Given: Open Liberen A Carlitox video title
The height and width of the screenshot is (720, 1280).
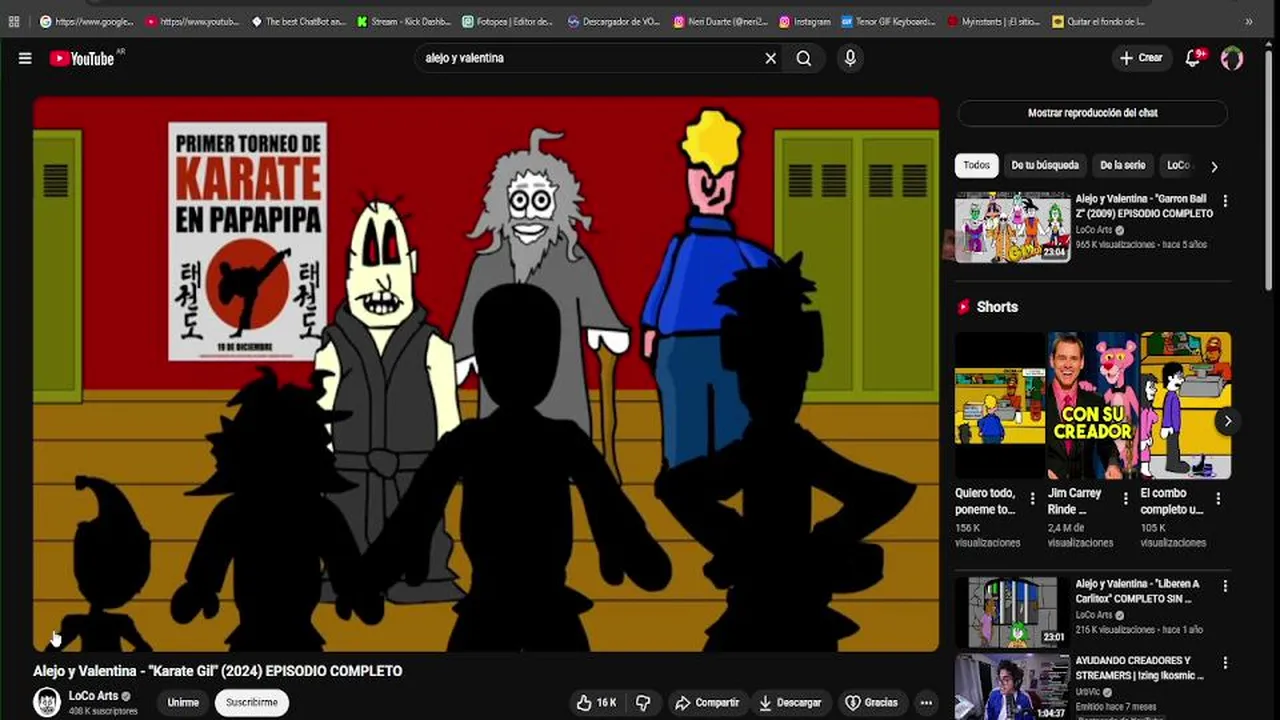Looking at the screenshot, I should click(x=1137, y=591).
